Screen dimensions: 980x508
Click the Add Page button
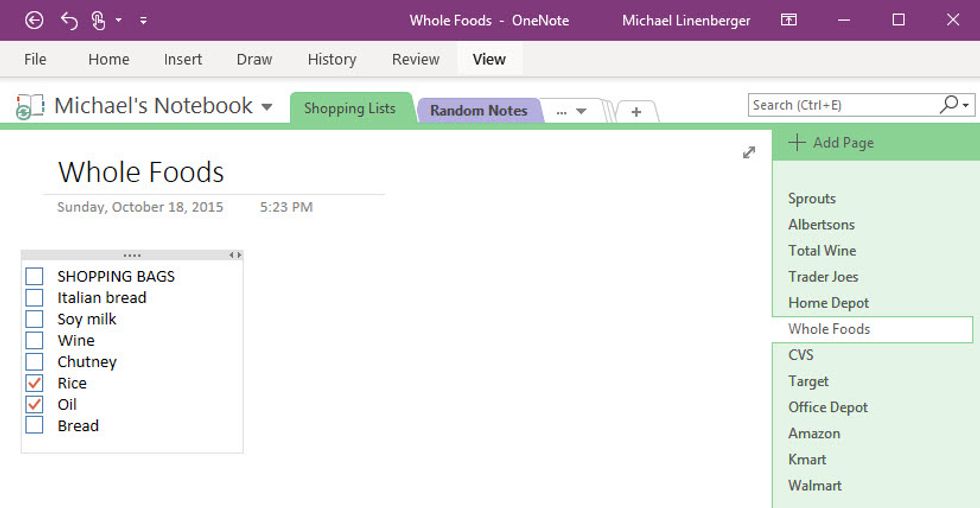click(x=831, y=143)
